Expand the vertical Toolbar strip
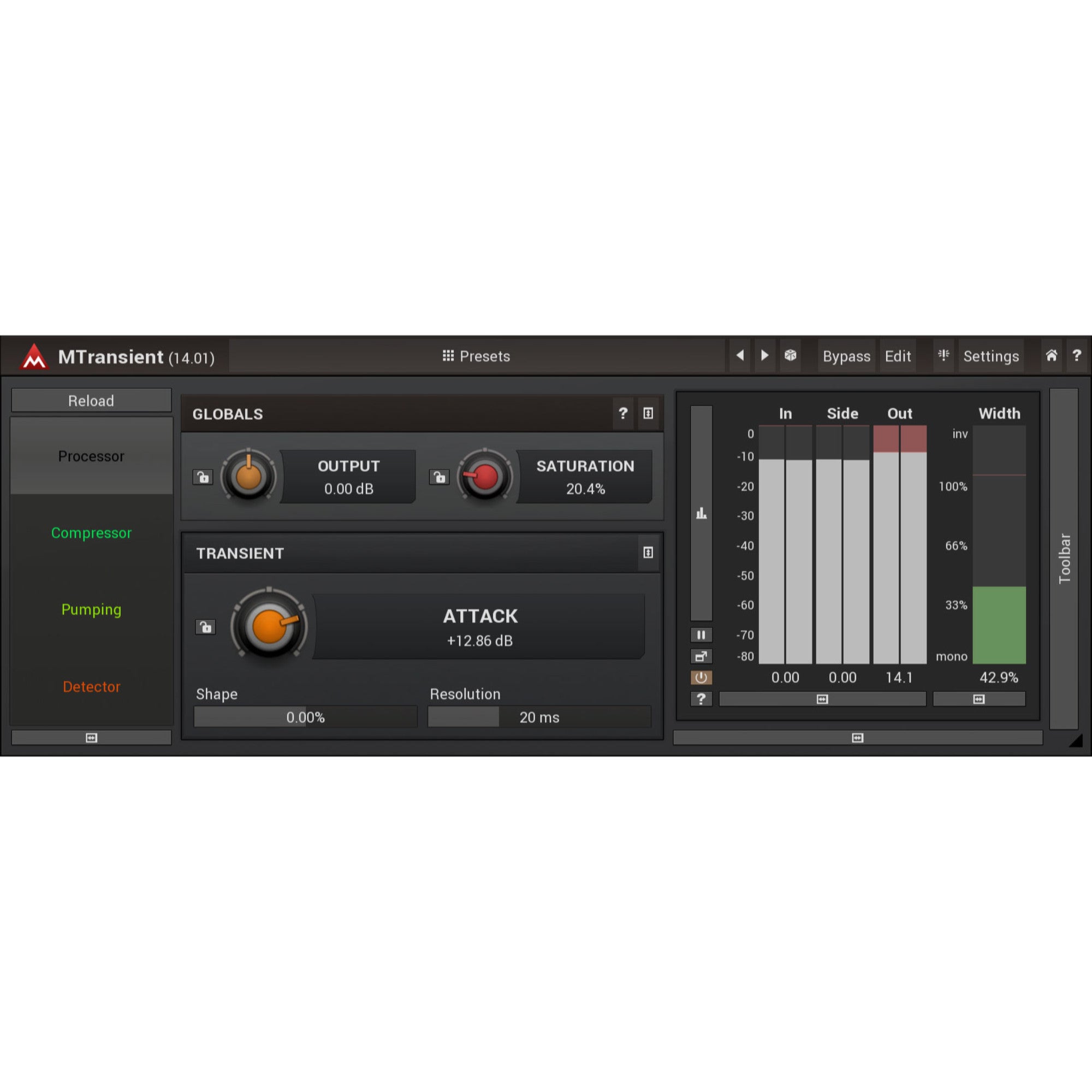1092x1092 pixels. point(1064,559)
